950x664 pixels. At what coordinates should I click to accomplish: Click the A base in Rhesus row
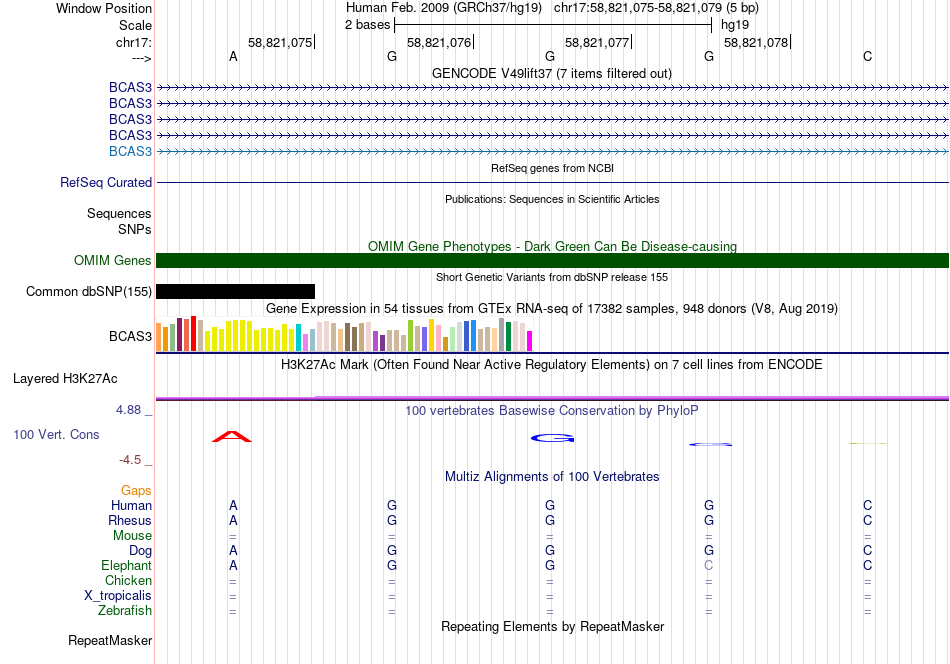click(x=233, y=521)
